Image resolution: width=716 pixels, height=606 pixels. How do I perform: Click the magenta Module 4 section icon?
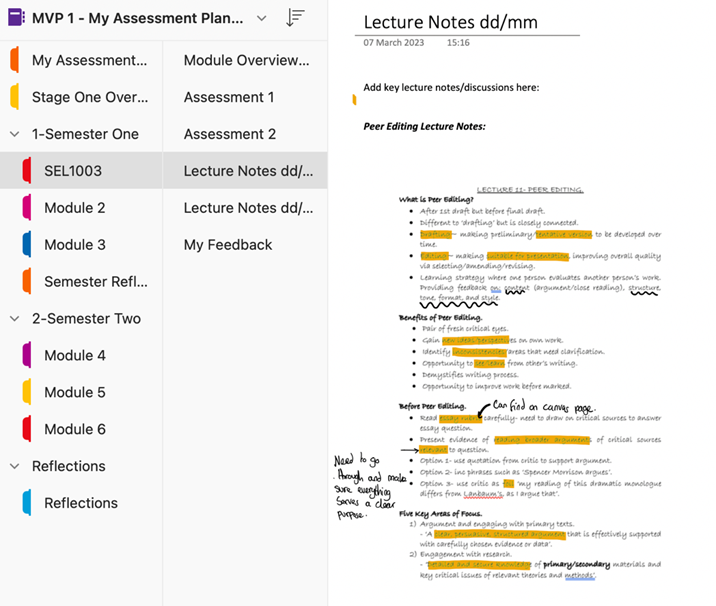26,356
